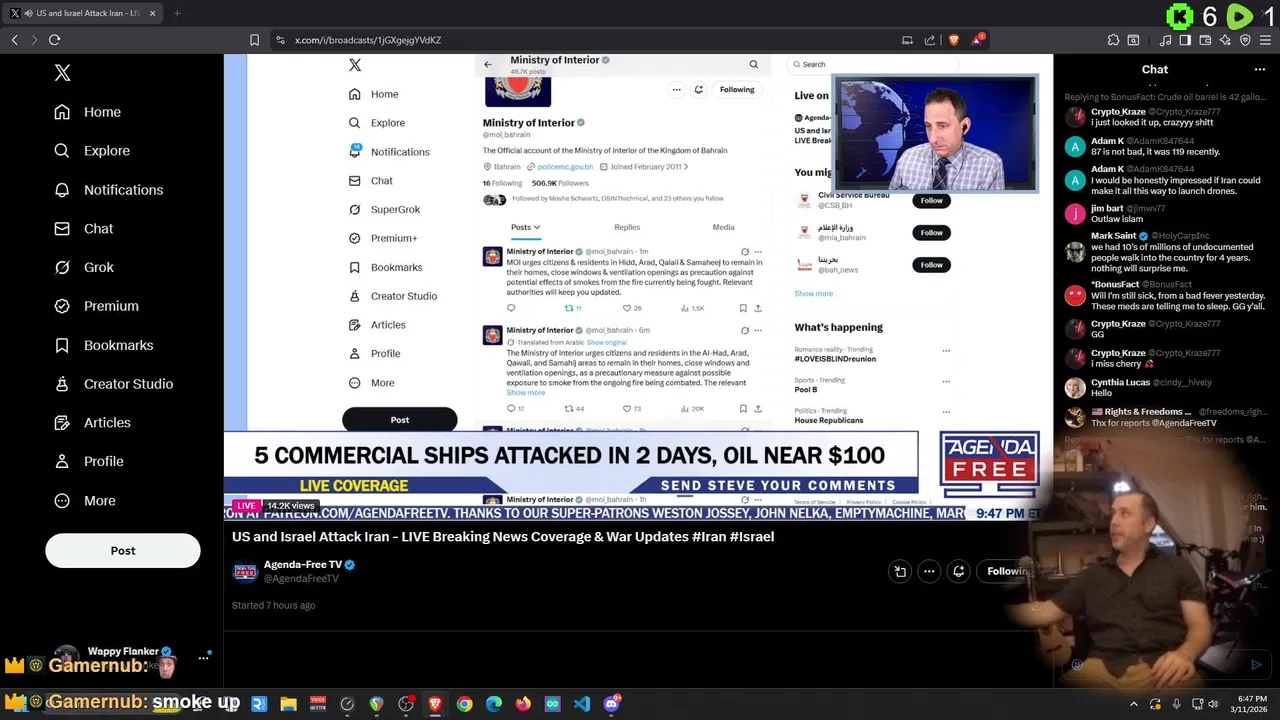Click the '*BonusFact' username in chat
The height and width of the screenshot is (720, 1280).
coord(1115,285)
